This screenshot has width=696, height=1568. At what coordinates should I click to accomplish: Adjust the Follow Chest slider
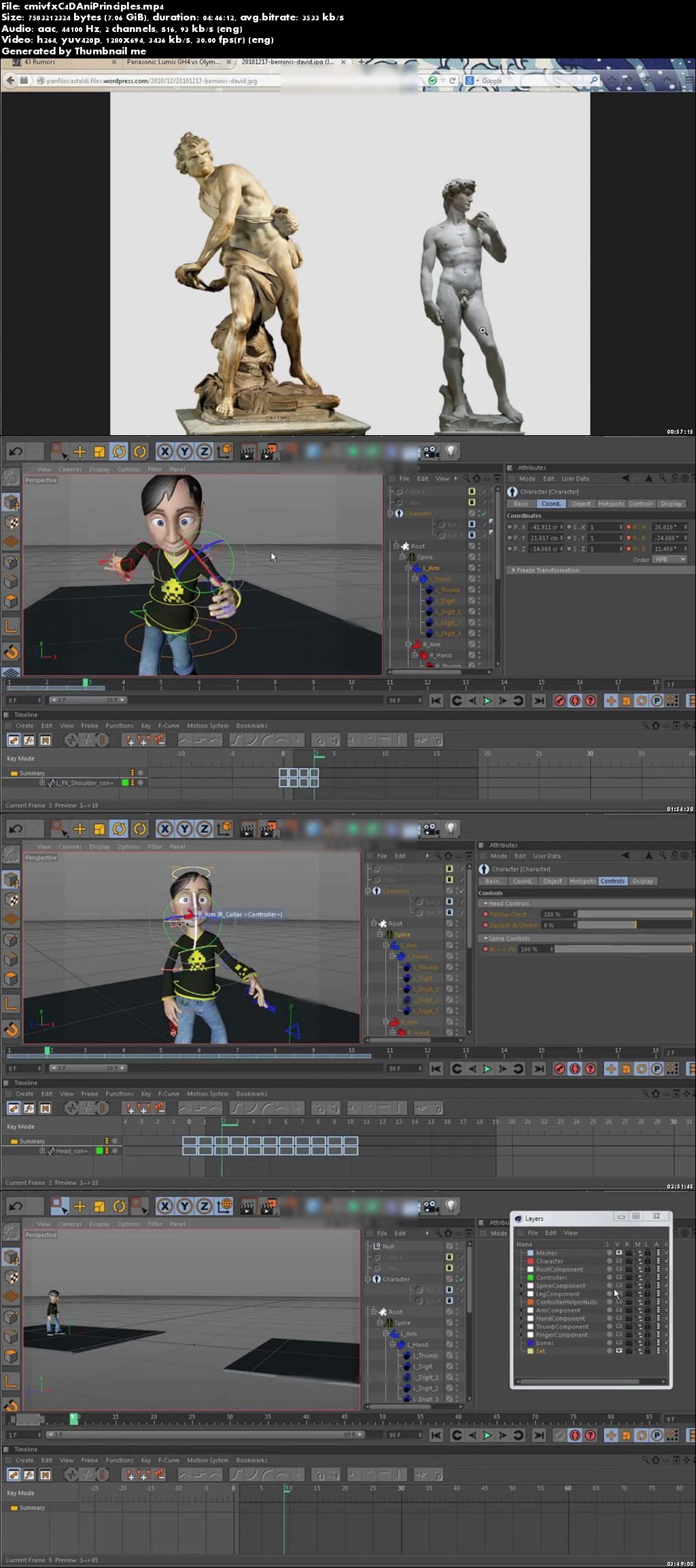pyautogui.click(x=635, y=914)
